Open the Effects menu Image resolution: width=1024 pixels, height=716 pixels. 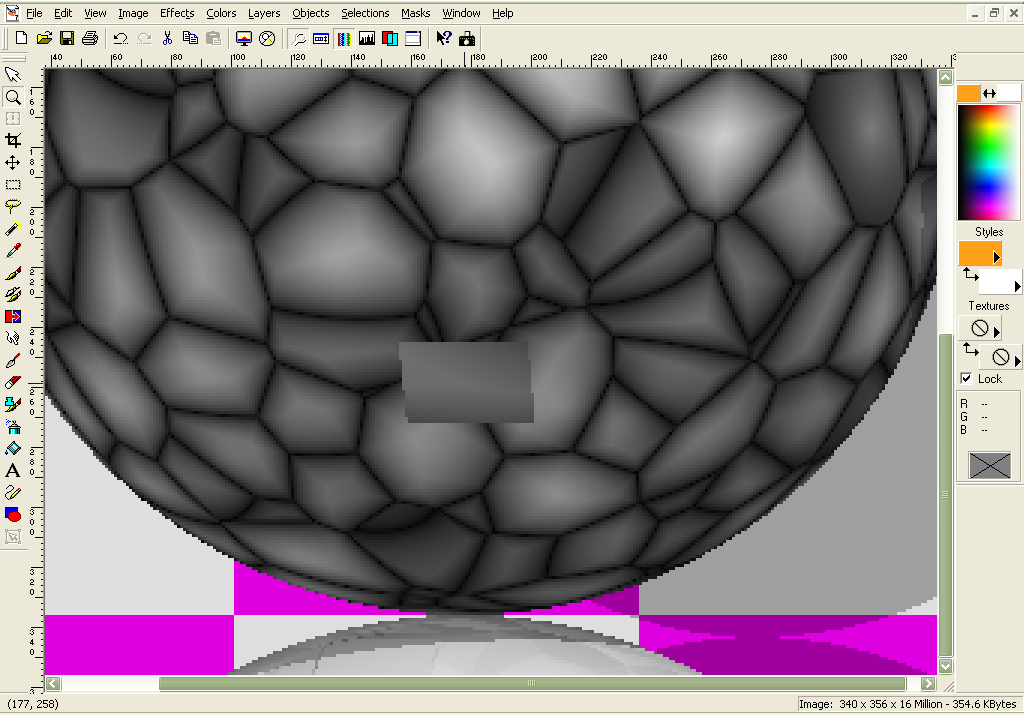click(x=177, y=13)
